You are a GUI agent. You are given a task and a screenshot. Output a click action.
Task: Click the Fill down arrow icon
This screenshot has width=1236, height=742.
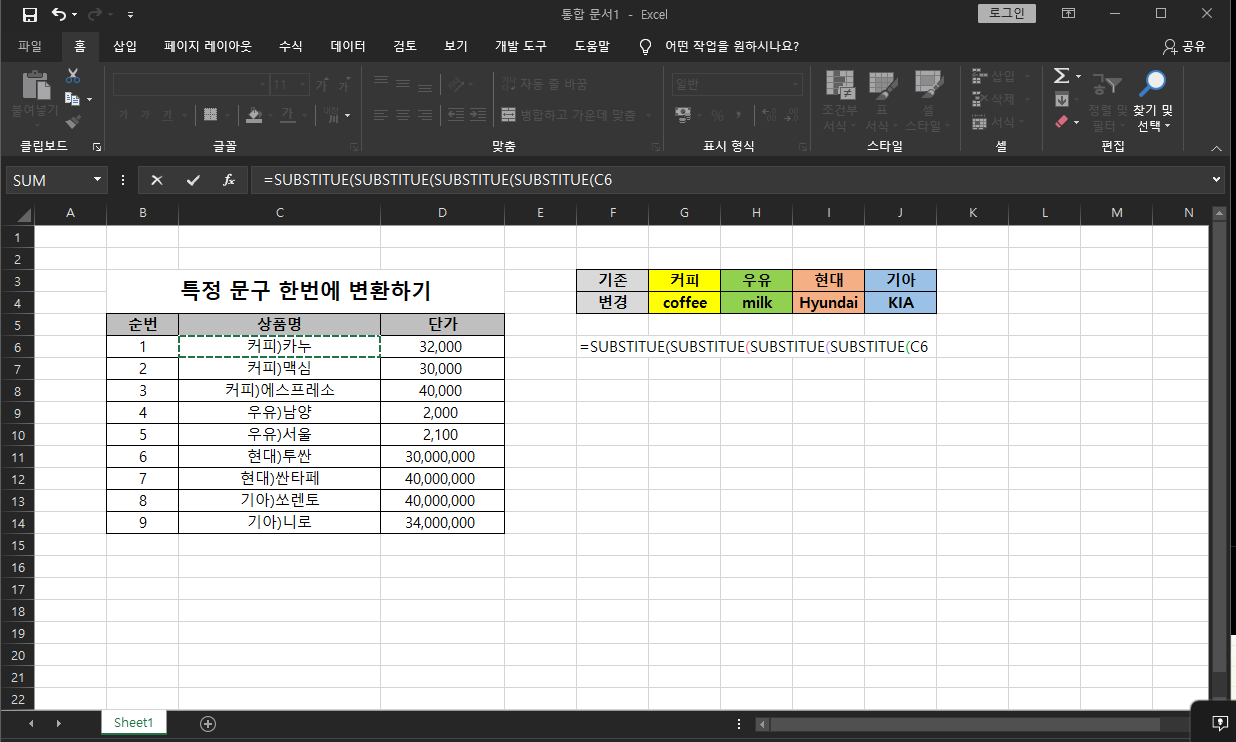click(x=1062, y=99)
